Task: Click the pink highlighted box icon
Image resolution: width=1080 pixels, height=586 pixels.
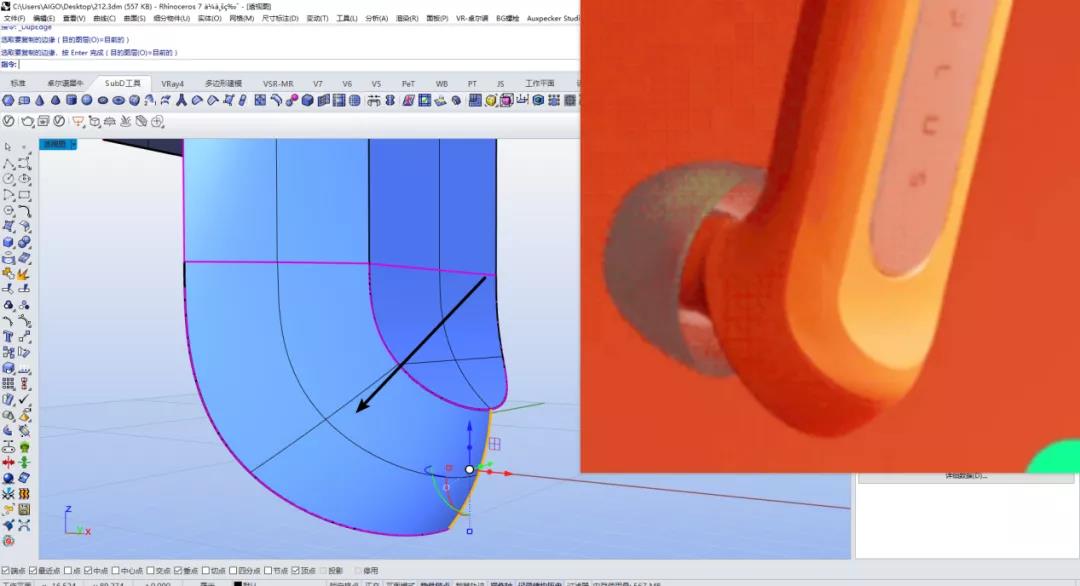Action: click(506, 101)
